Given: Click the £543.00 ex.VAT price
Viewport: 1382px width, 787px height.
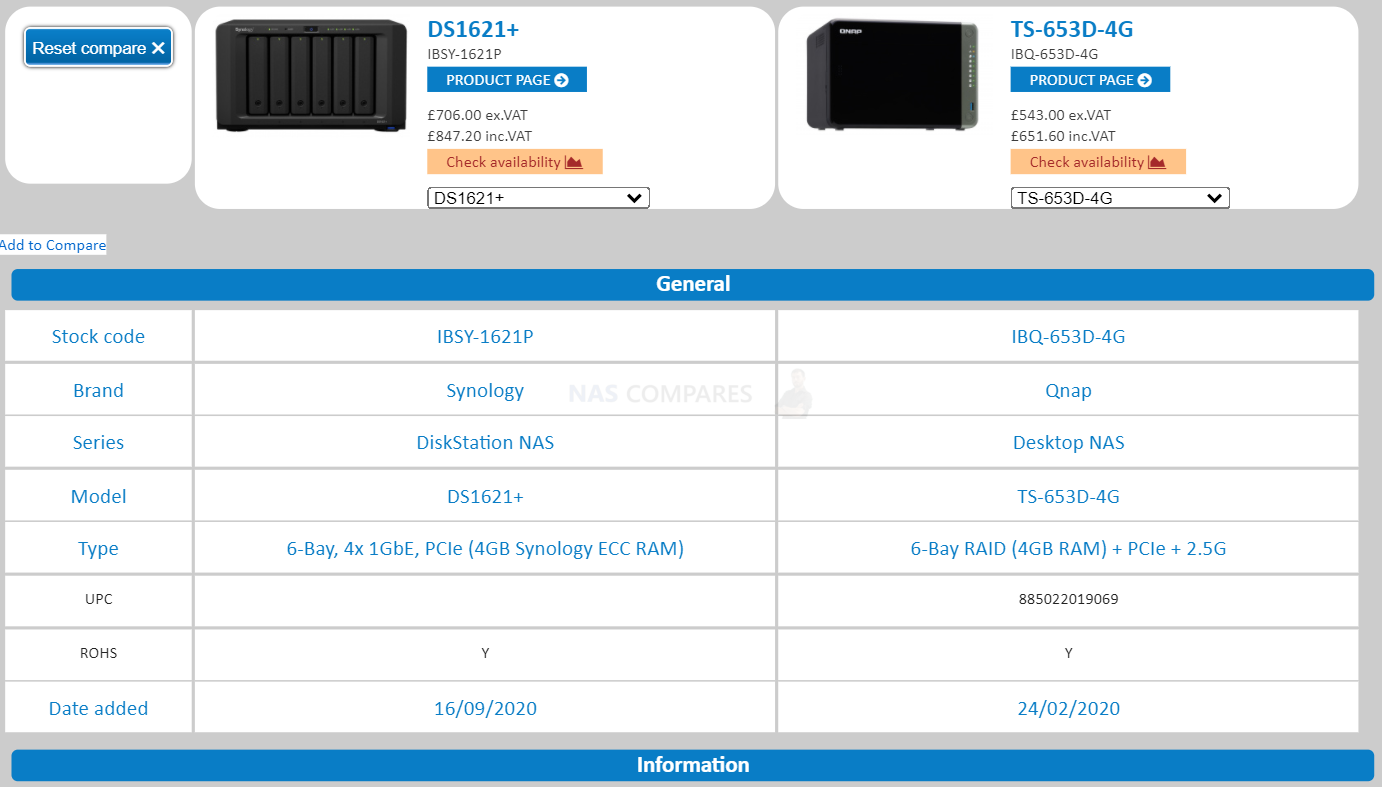Looking at the screenshot, I should (1061, 115).
